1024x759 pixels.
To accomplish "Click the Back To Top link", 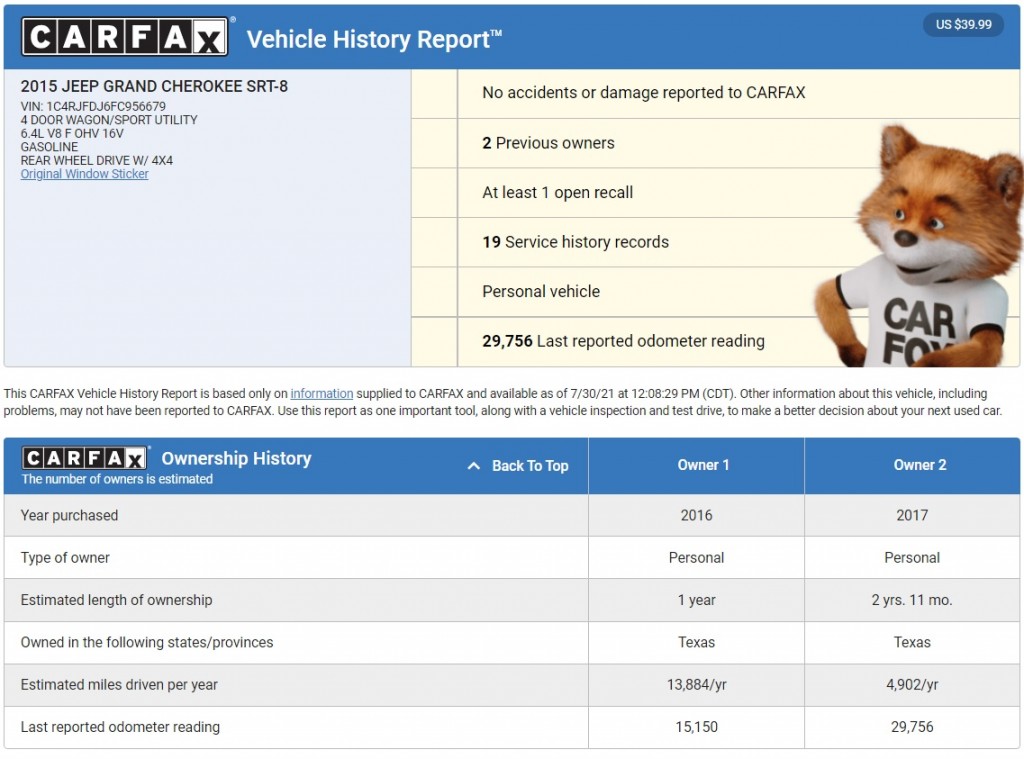I will [529, 466].
